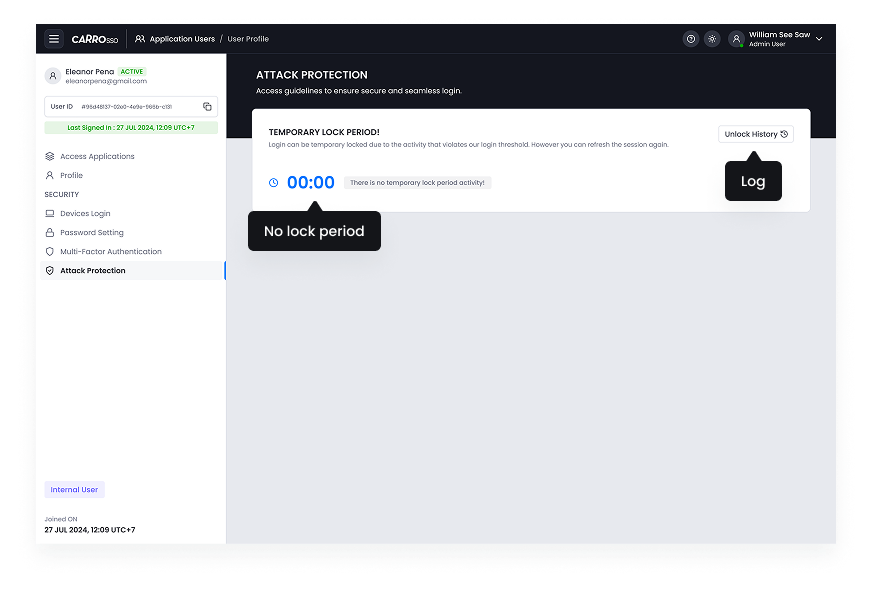Click the Internal User badge

click(74, 489)
